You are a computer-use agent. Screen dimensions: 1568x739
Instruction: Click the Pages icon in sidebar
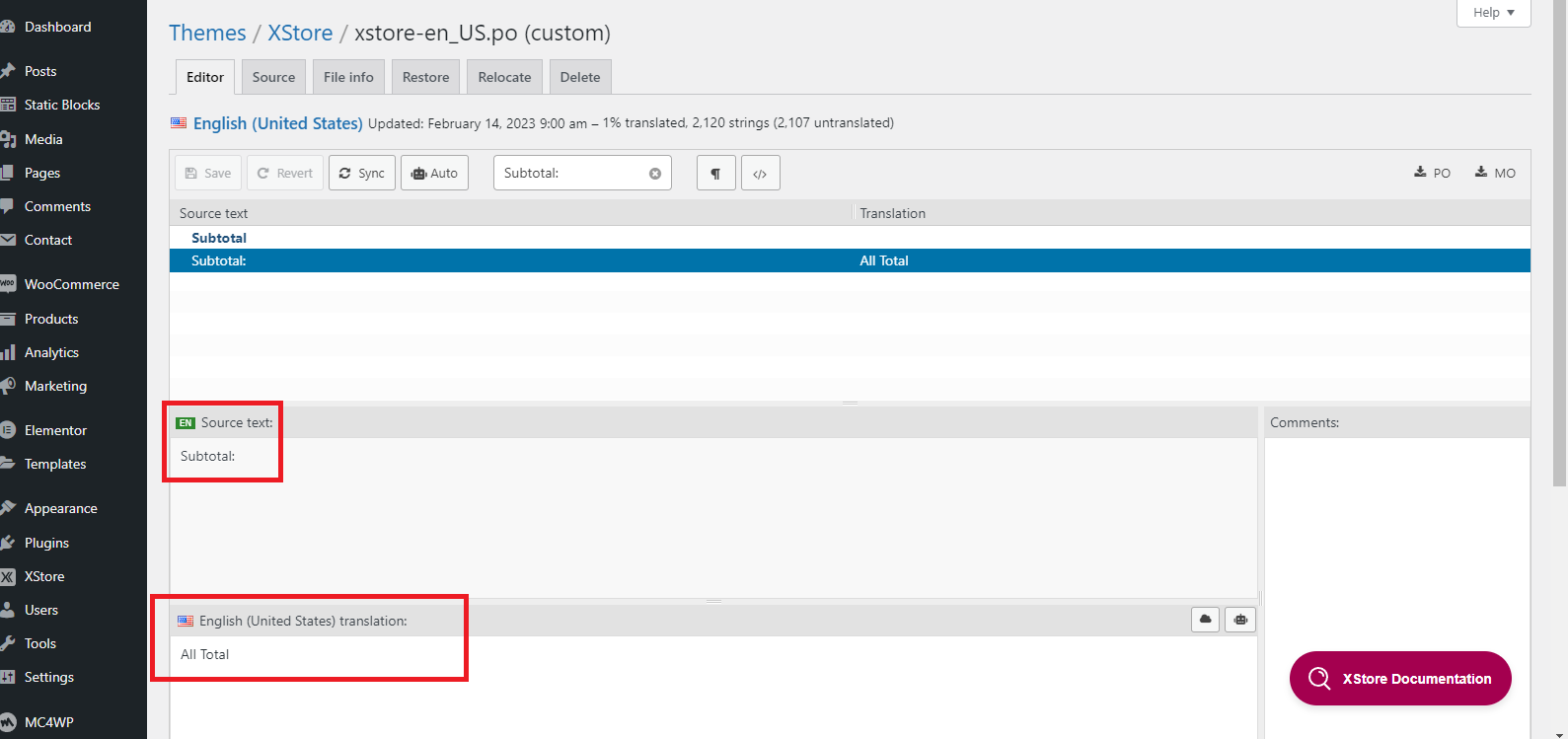point(8,173)
